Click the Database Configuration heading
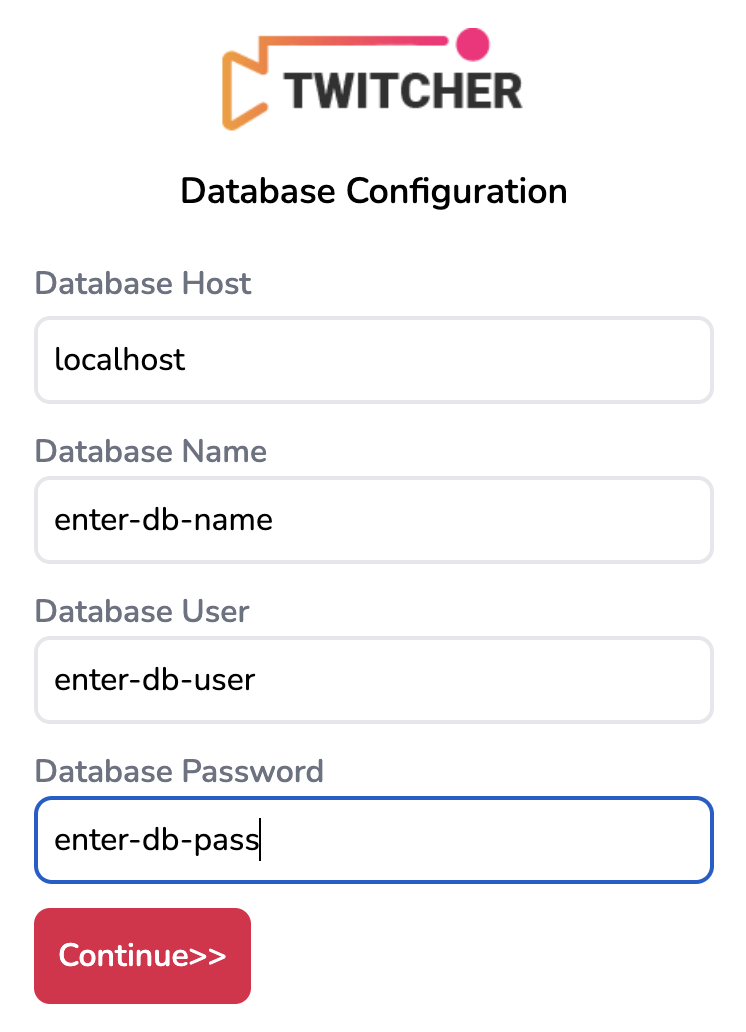 373,190
